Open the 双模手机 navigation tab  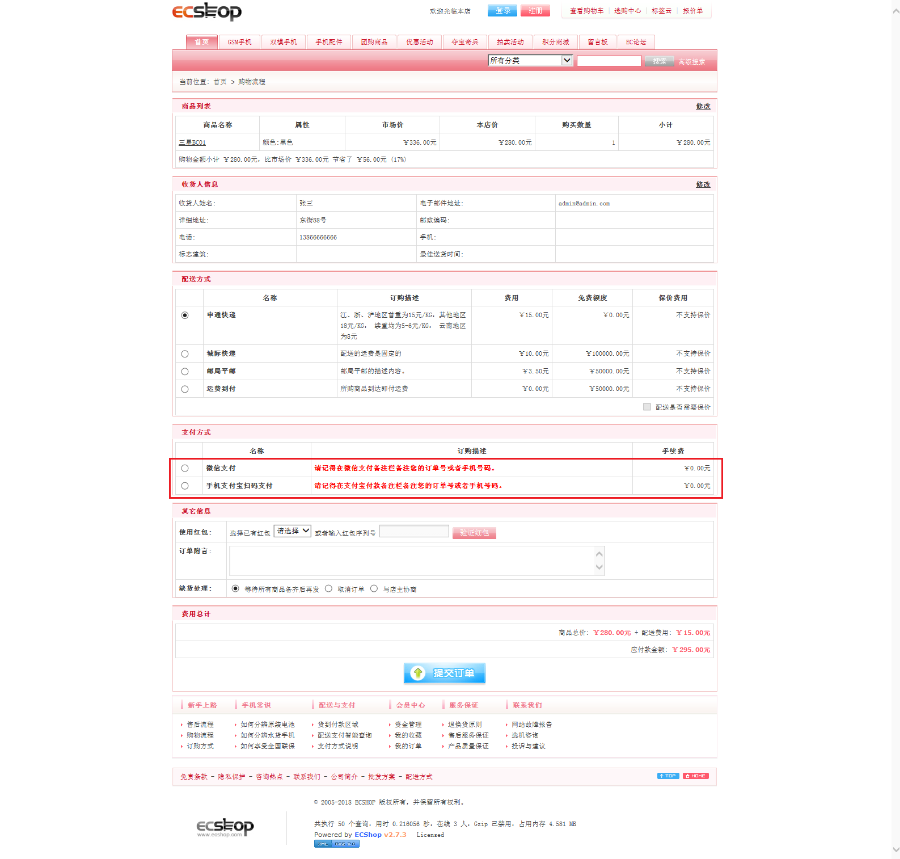(284, 42)
